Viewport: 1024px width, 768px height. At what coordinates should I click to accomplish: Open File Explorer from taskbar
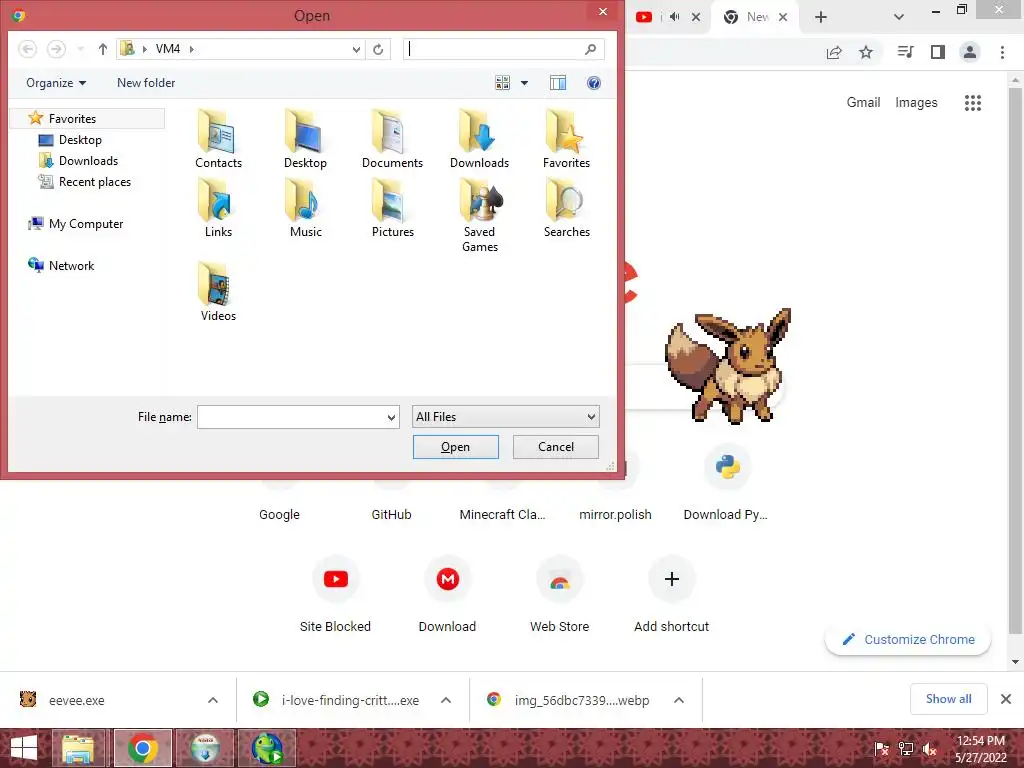click(x=78, y=748)
